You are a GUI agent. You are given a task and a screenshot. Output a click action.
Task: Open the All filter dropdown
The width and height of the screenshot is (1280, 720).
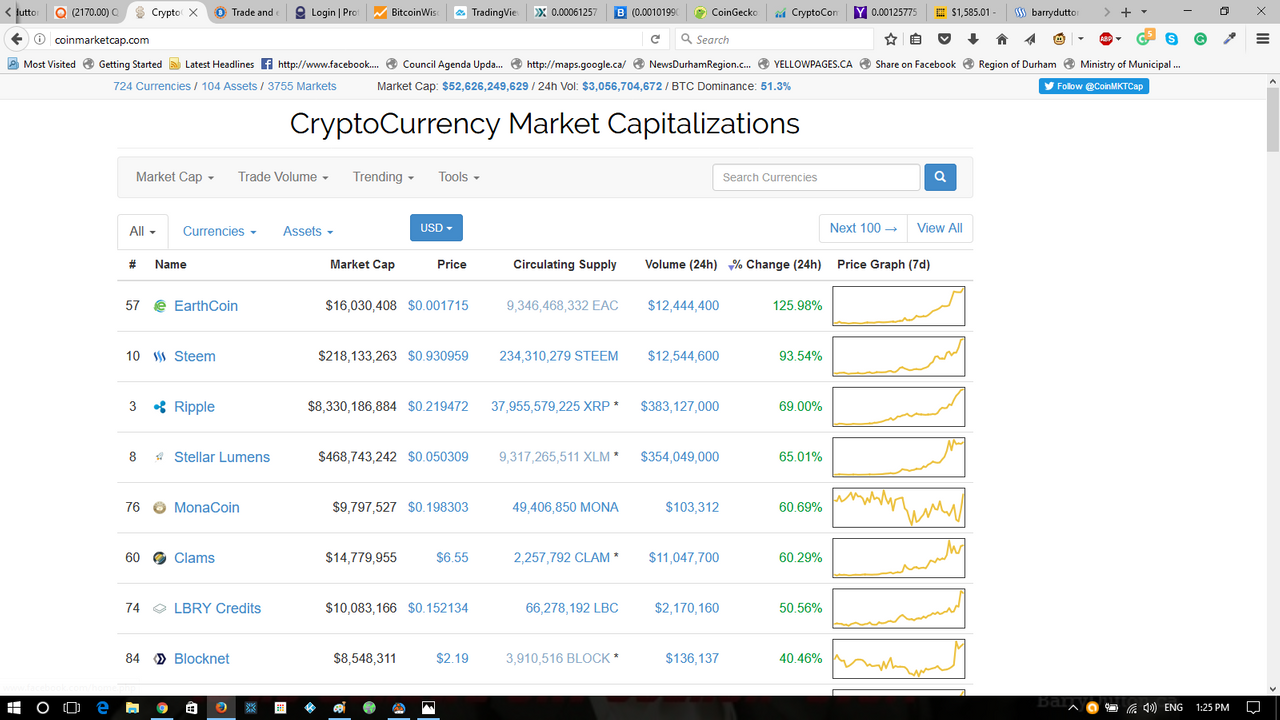pyautogui.click(x=142, y=231)
